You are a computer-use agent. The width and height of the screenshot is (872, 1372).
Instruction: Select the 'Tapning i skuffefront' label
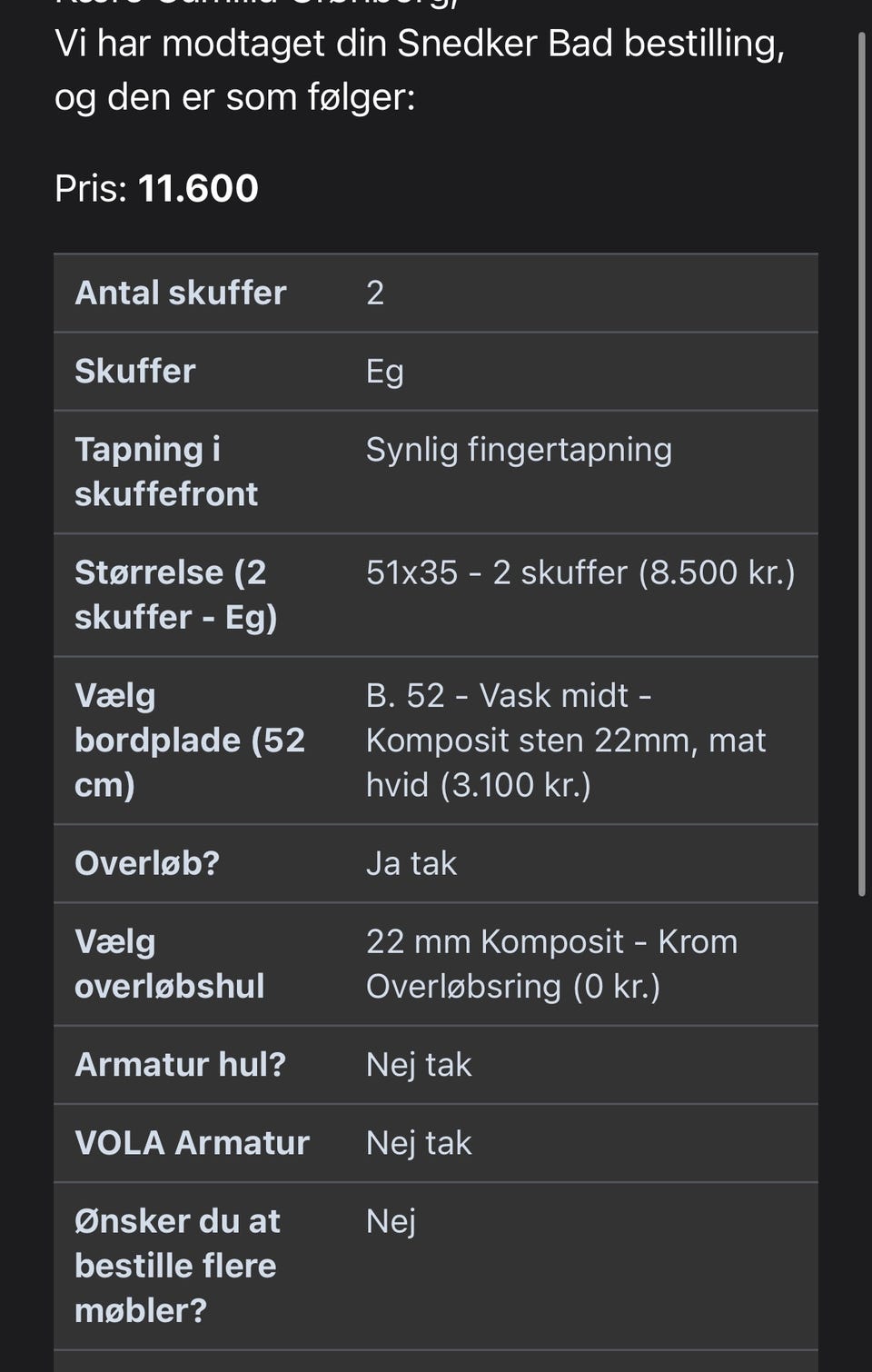165,472
